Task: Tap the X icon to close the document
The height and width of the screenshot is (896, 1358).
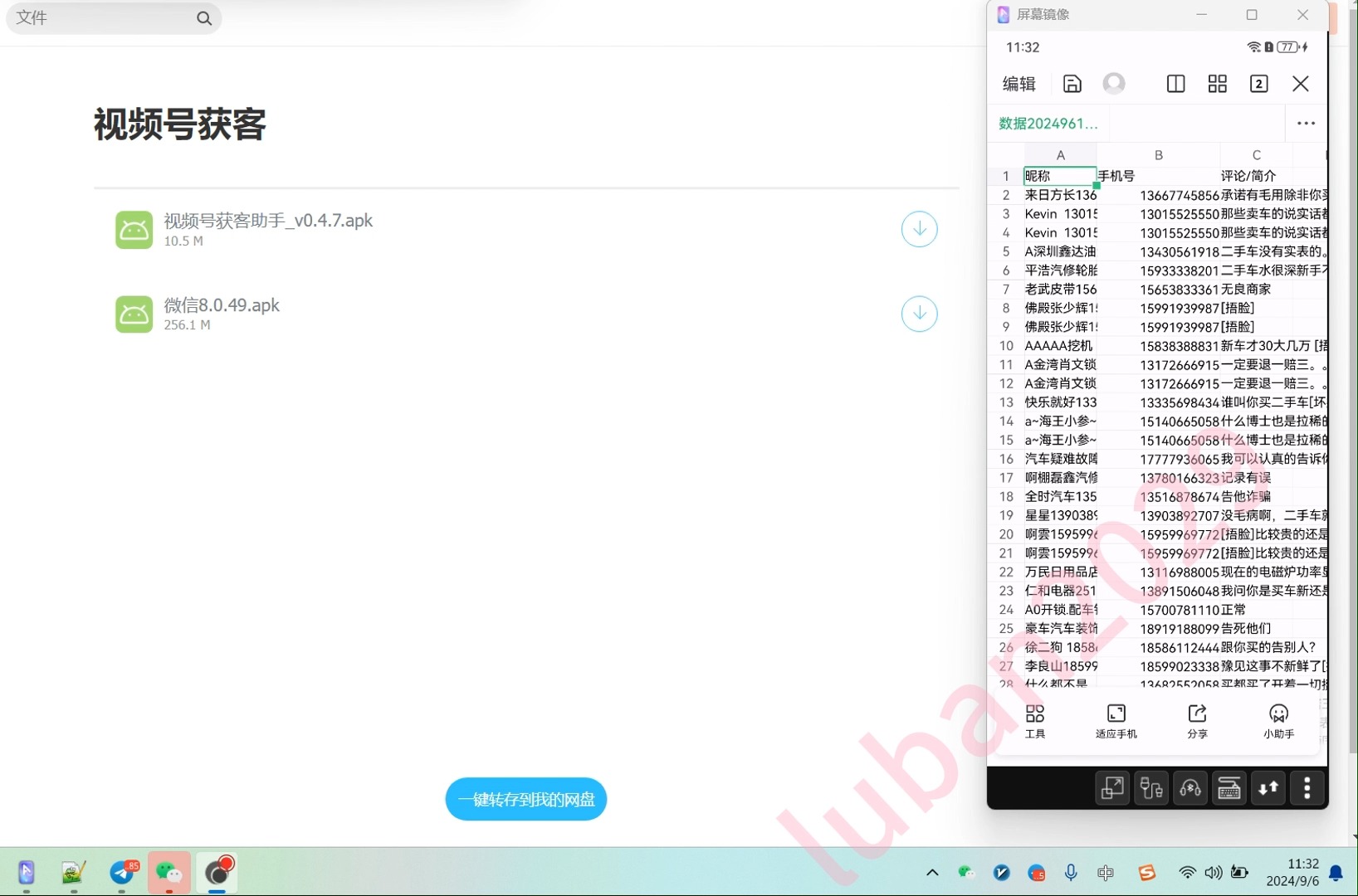Action: coord(1301,84)
